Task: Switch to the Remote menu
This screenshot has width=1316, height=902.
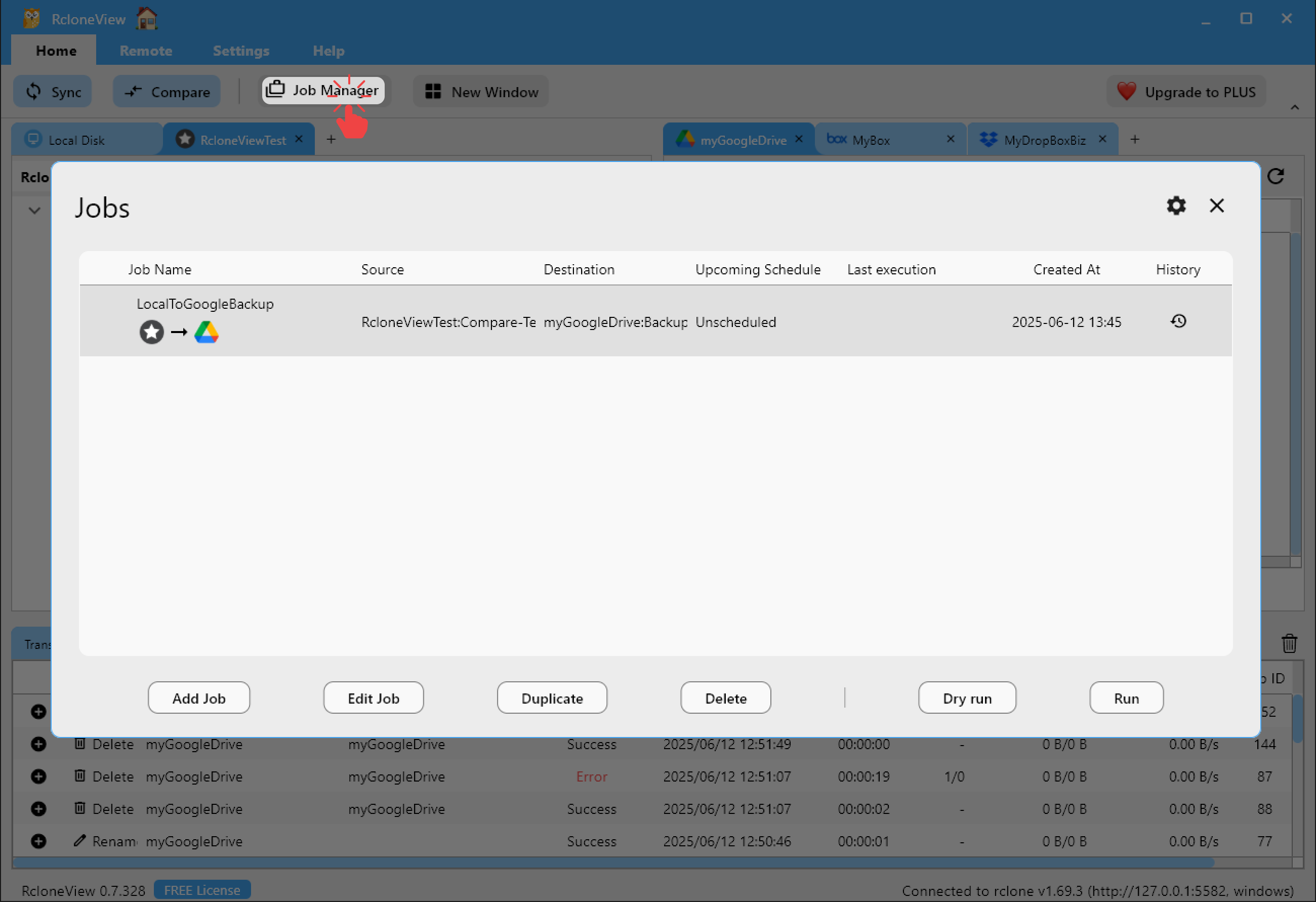Action: [x=146, y=51]
